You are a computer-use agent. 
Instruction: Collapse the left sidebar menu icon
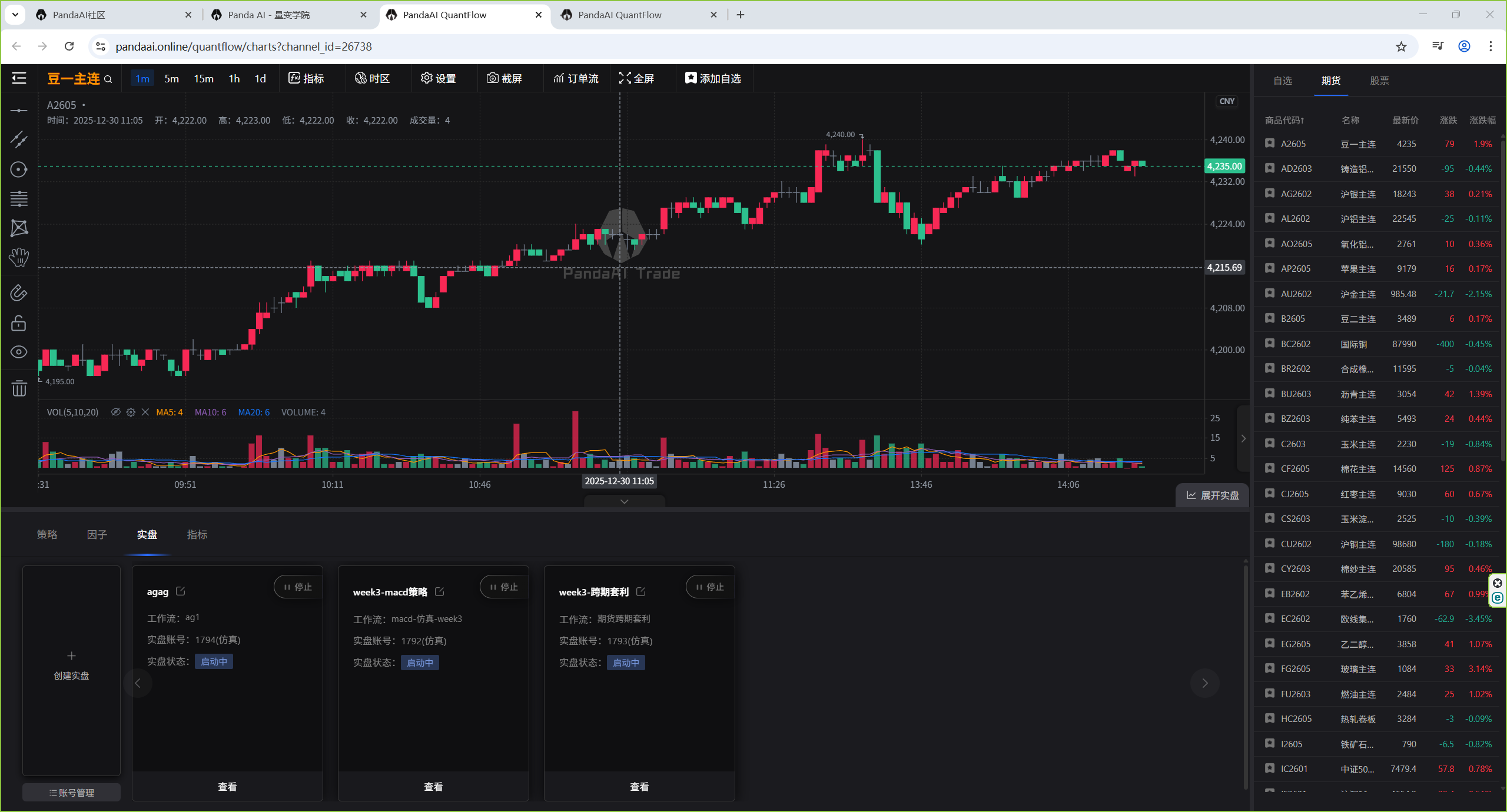click(19, 78)
